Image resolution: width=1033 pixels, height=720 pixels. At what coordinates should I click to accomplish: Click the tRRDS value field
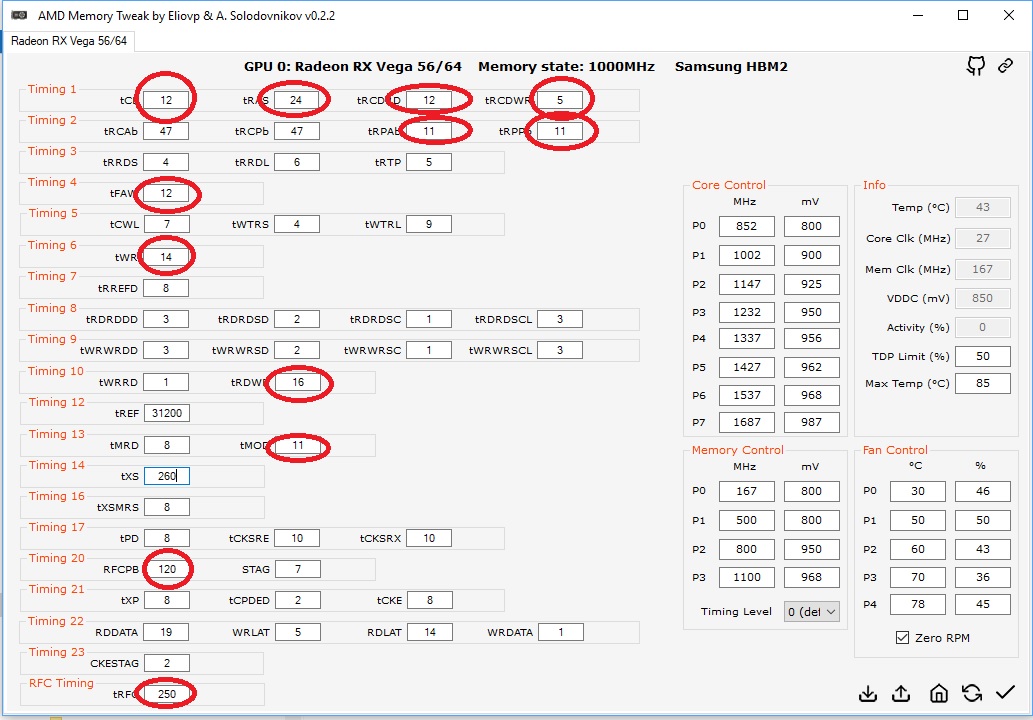[166, 162]
